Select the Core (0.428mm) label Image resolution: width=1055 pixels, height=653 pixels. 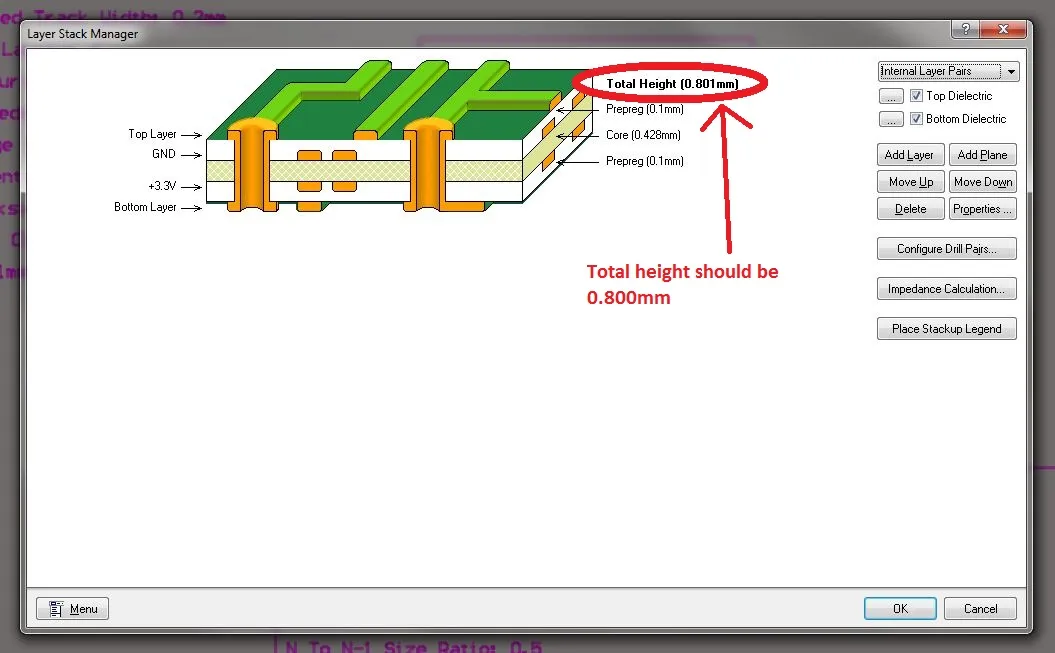click(x=643, y=135)
